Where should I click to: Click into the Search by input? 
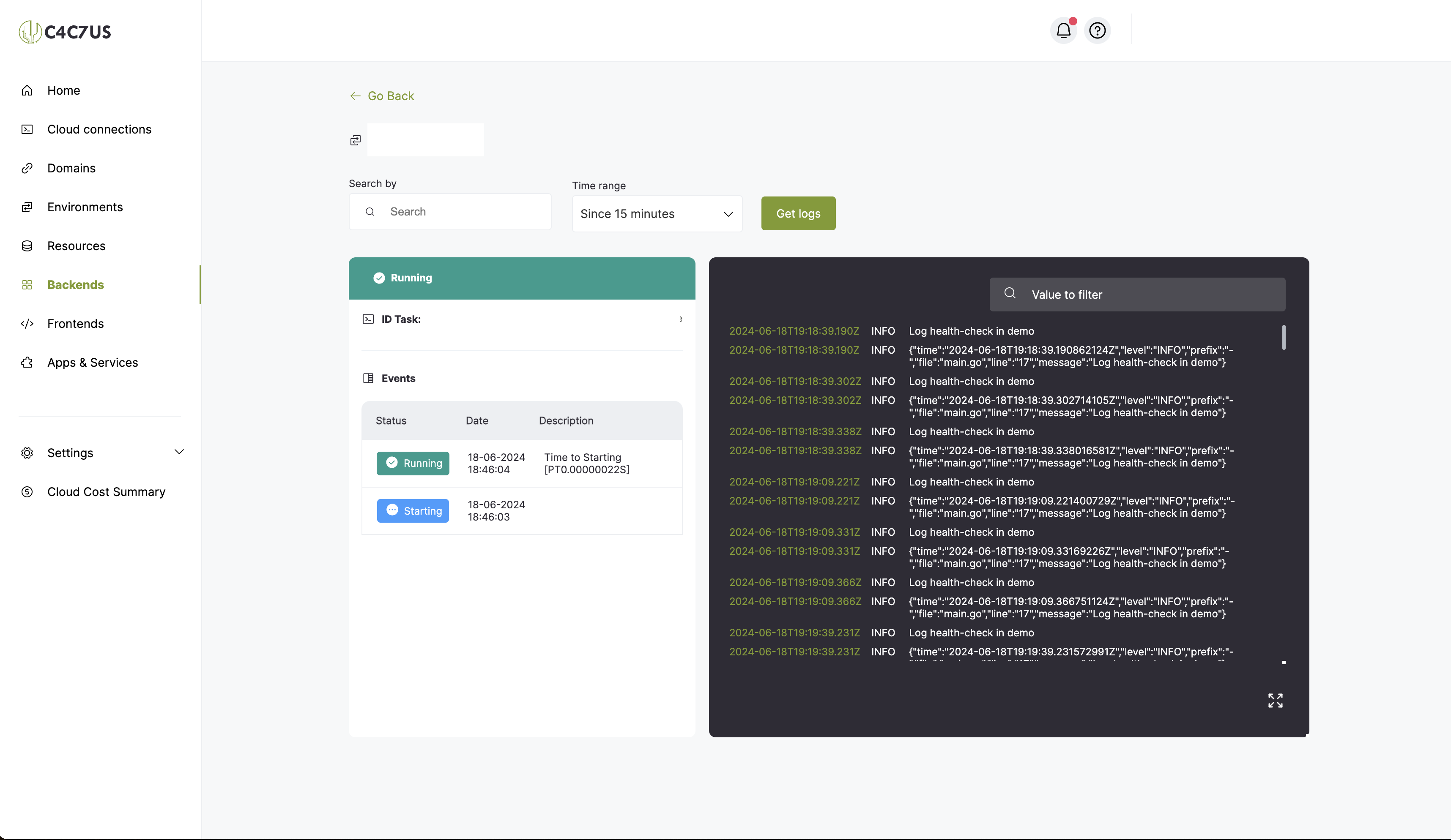click(450, 212)
